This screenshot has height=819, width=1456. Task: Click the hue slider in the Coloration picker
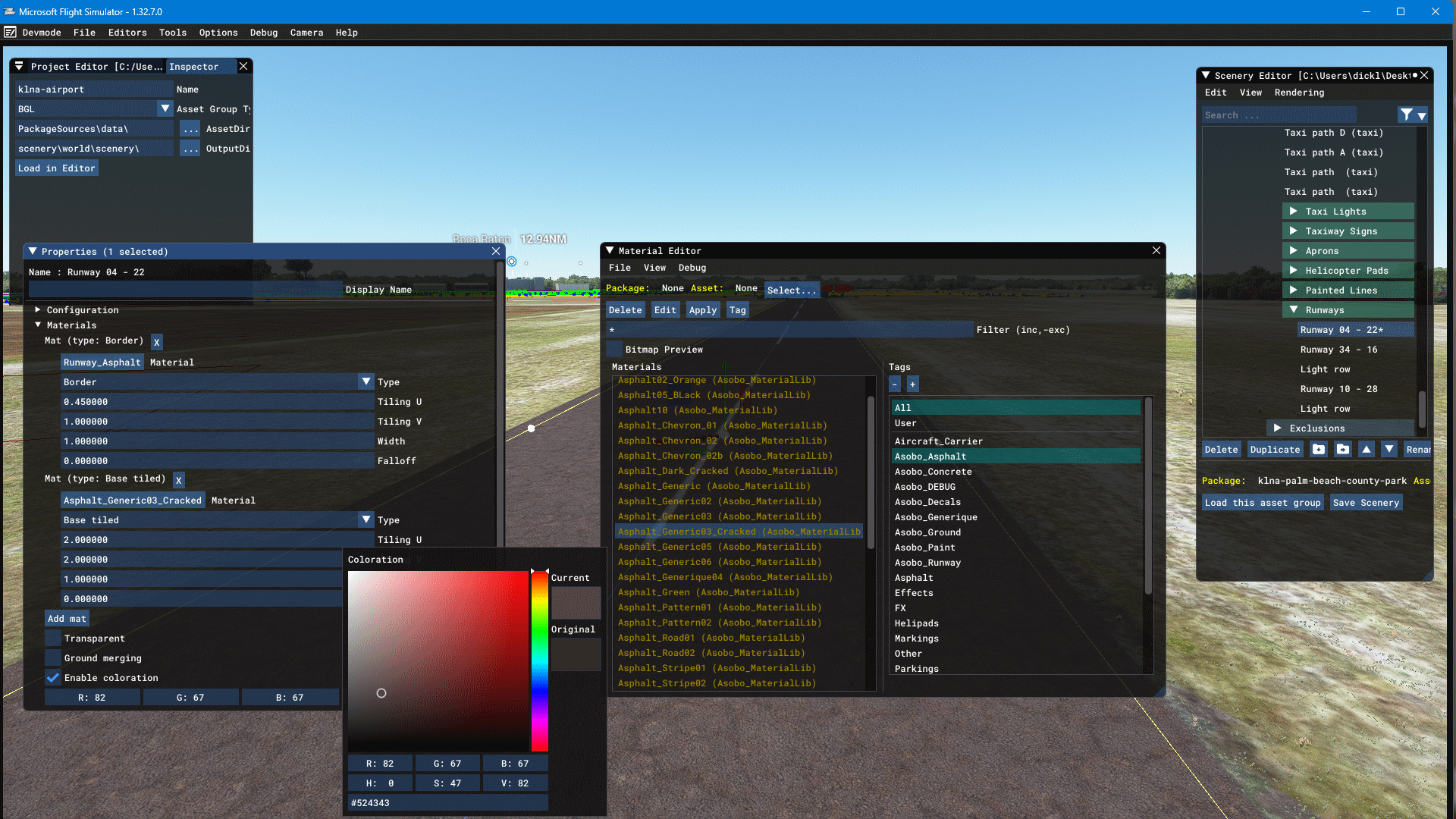point(540,660)
